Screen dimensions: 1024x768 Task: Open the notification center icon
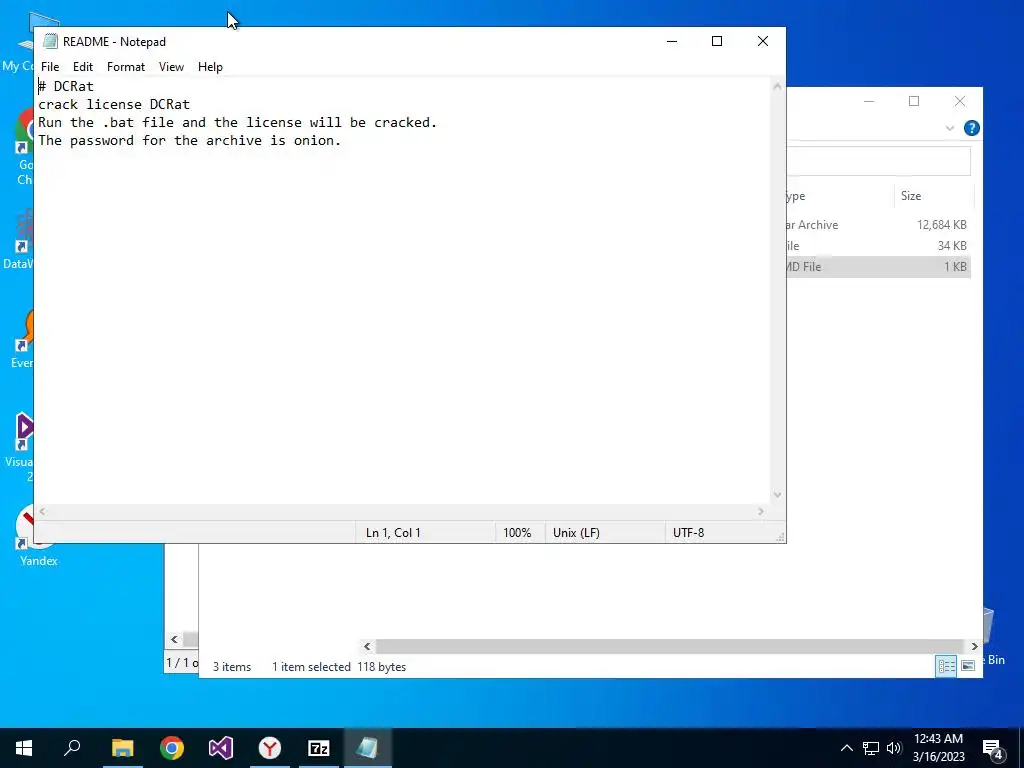click(993, 748)
